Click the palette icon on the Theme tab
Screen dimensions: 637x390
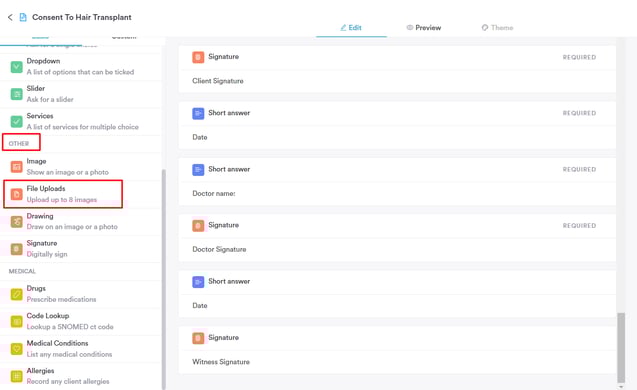coord(485,28)
